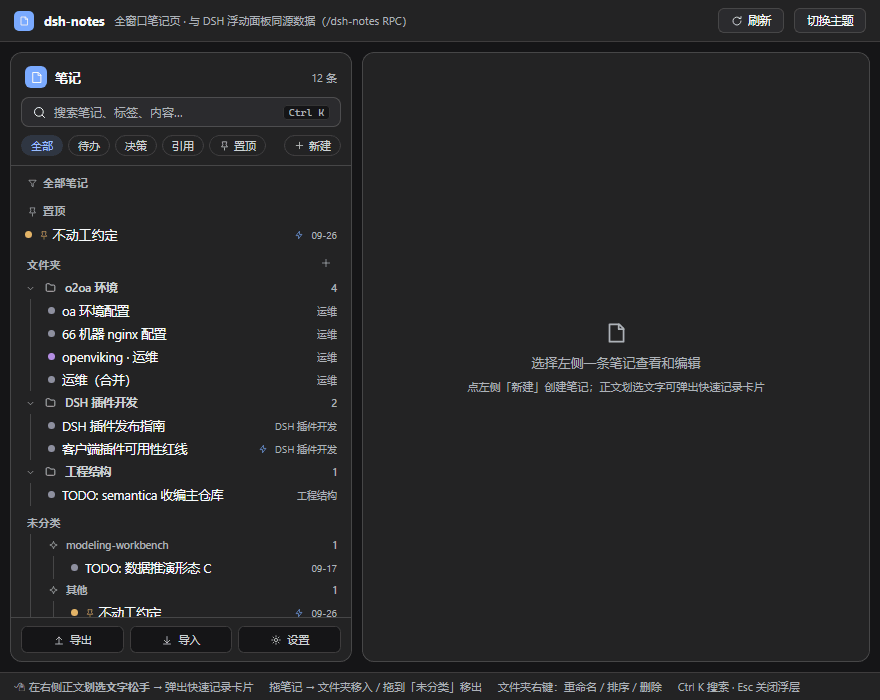
Task: Click the filter funnel icon beside 全部笔记
Action: click(x=32, y=184)
